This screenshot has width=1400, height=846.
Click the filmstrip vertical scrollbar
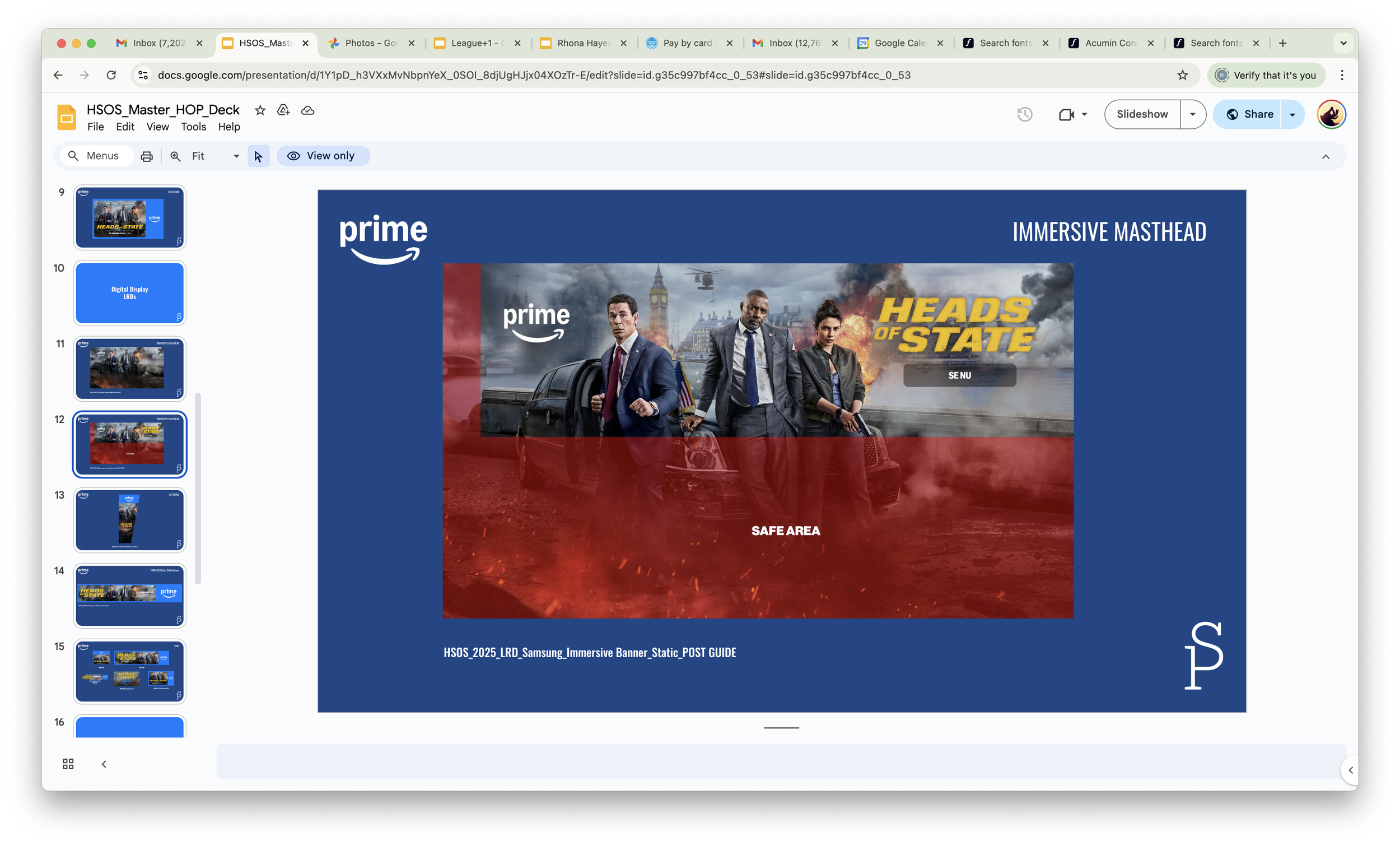click(x=198, y=489)
